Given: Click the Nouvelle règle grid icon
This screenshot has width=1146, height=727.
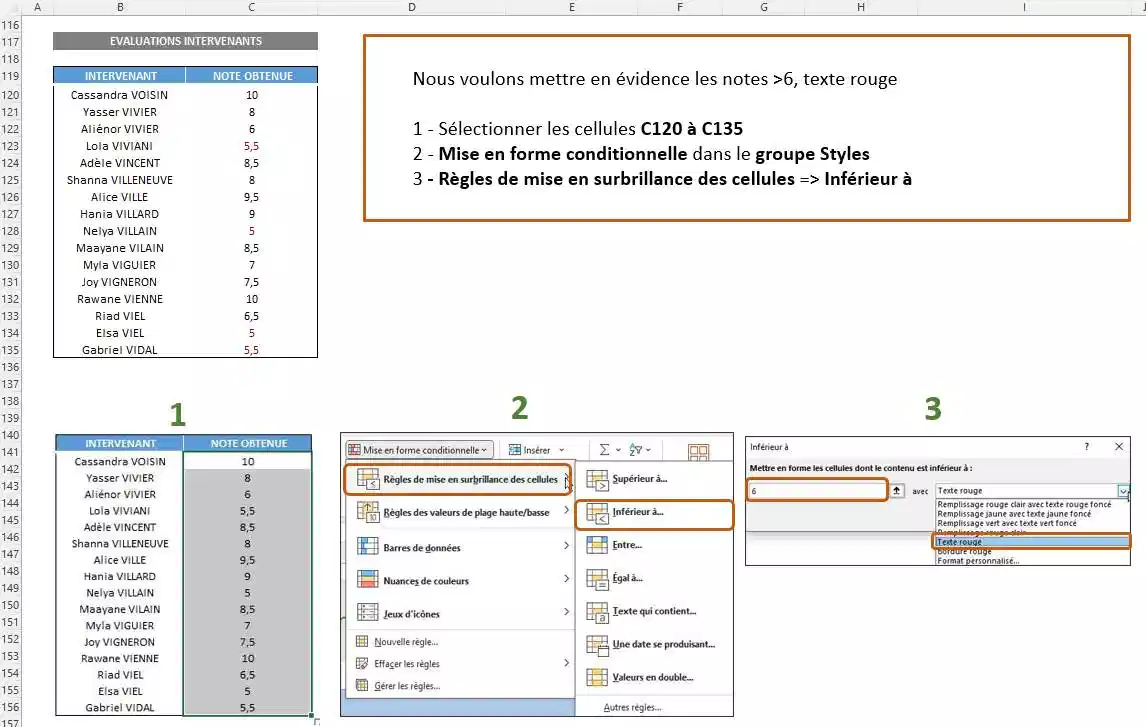Looking at the screenshot, I should point(362,642).
